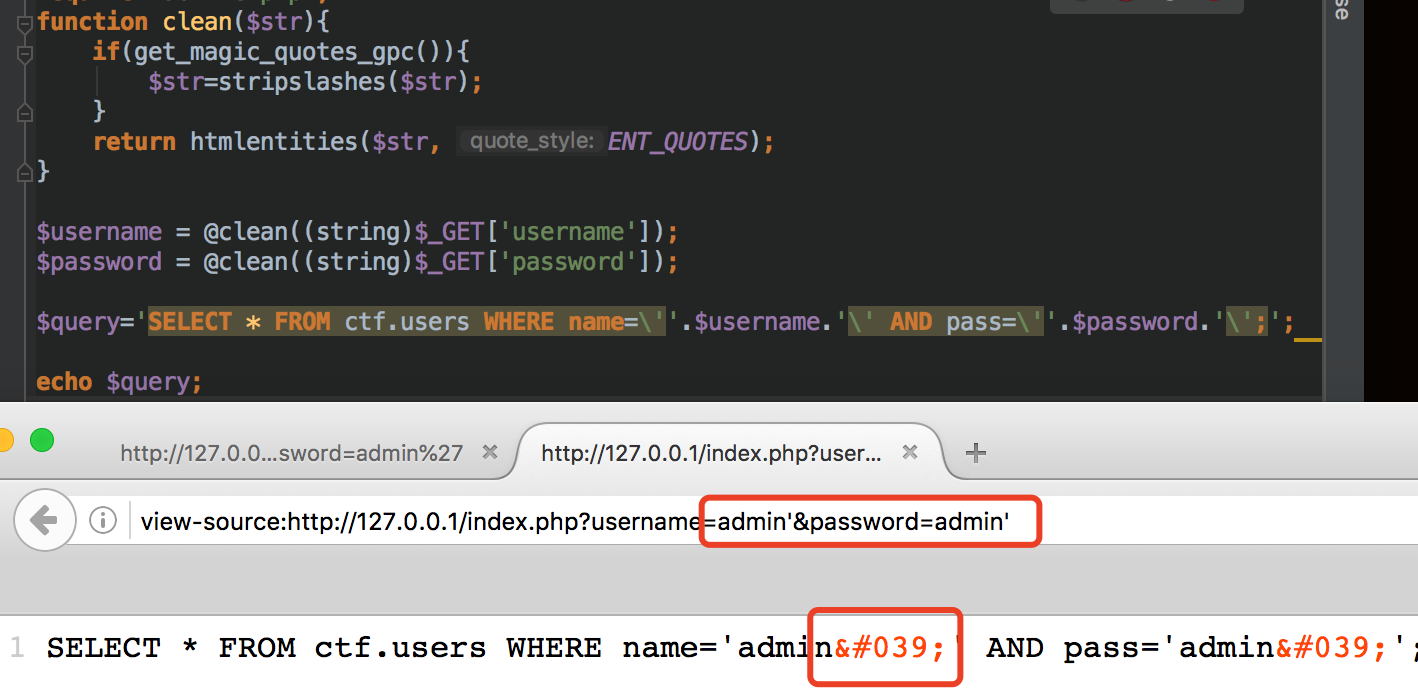Close the active index.php?user... tab
The image size is (1418, 690).
(x=909, y=453)
